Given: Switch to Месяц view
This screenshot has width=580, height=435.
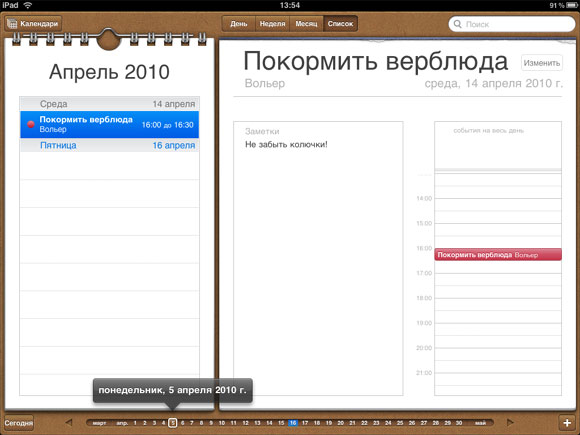Looking at the screenshot, I should click(306, 24).
